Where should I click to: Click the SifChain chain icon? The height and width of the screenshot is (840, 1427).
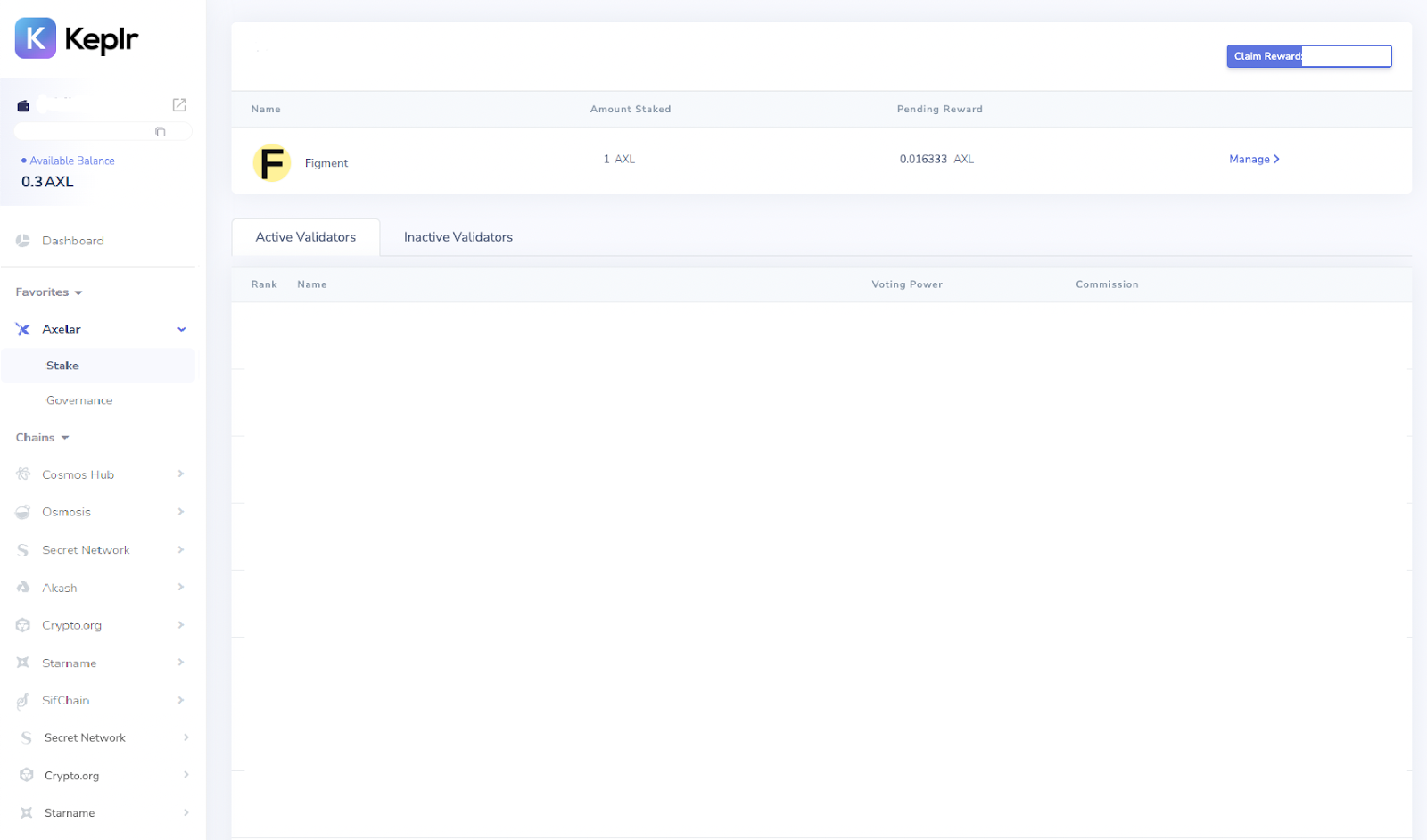(x=22, y=700)
